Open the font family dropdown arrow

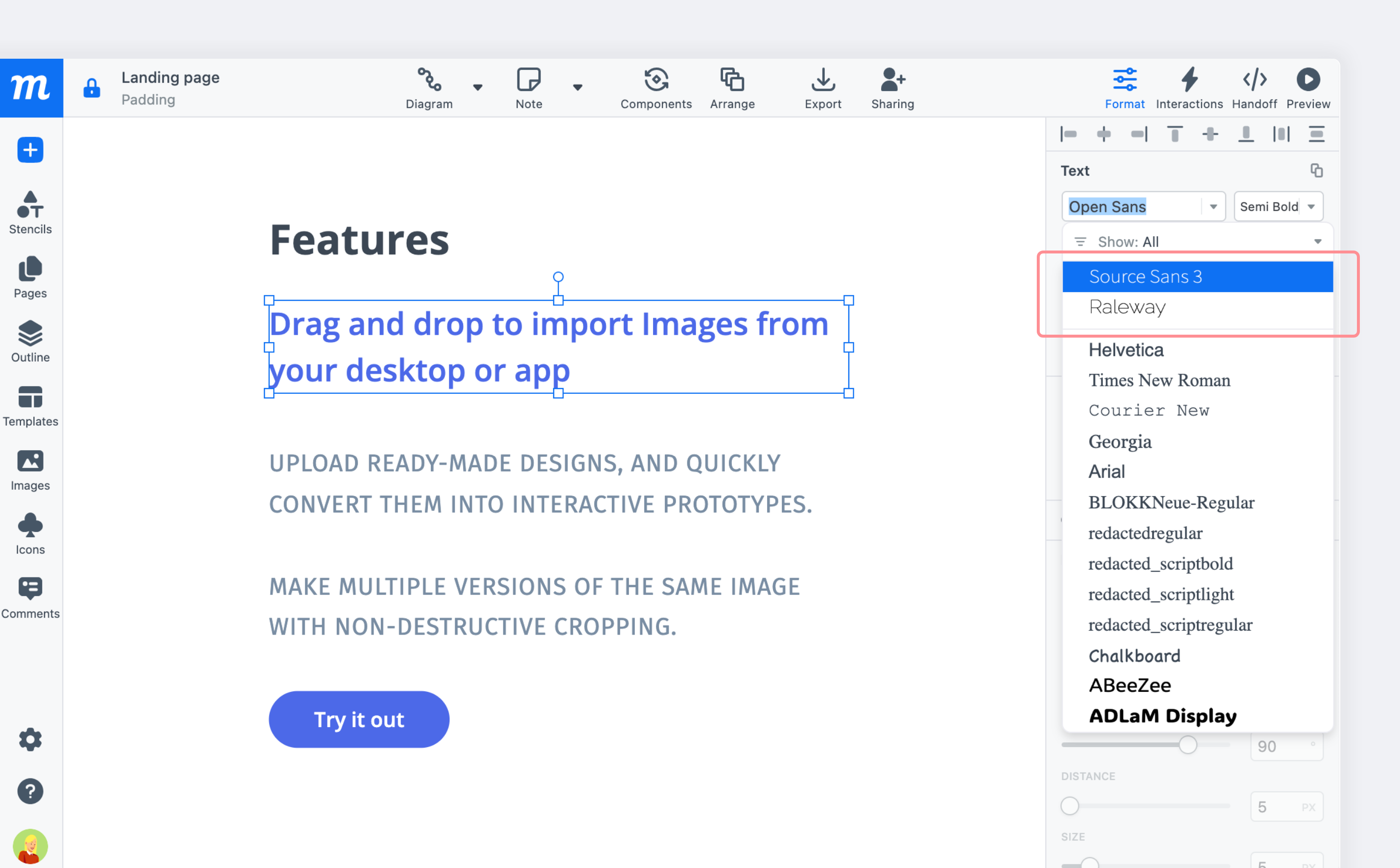pyautogui.click(x=1213, y=206)
